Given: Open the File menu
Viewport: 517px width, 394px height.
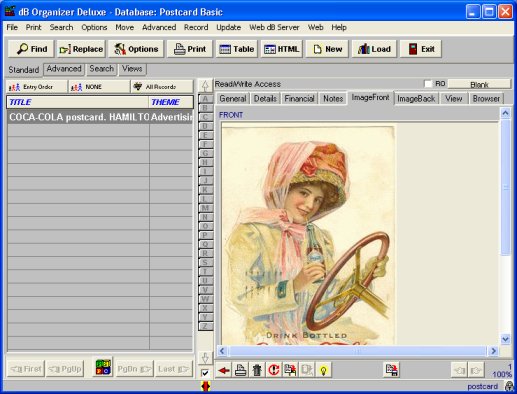Looking at the screenshot, I should click(12, 27).
